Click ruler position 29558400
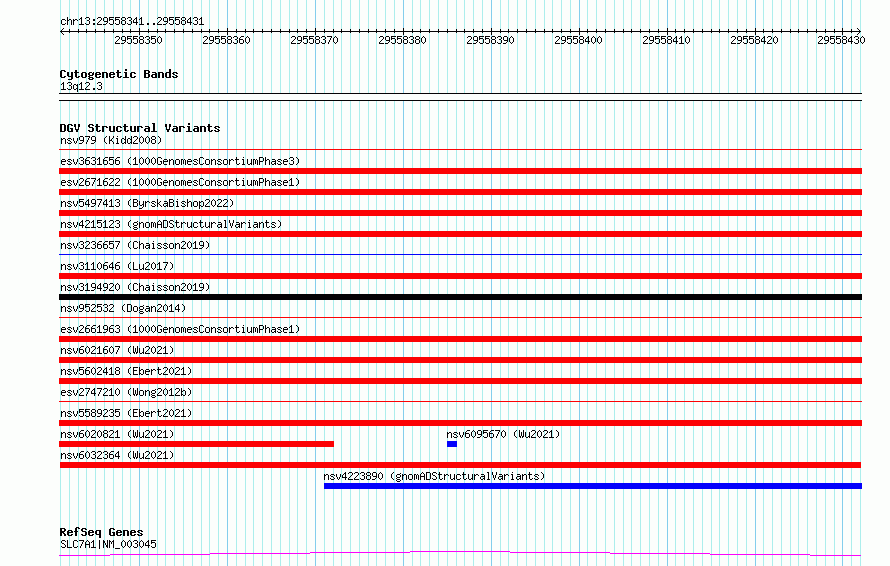The image size is (890, 566). pyautogui.click(x=578, y=40)
